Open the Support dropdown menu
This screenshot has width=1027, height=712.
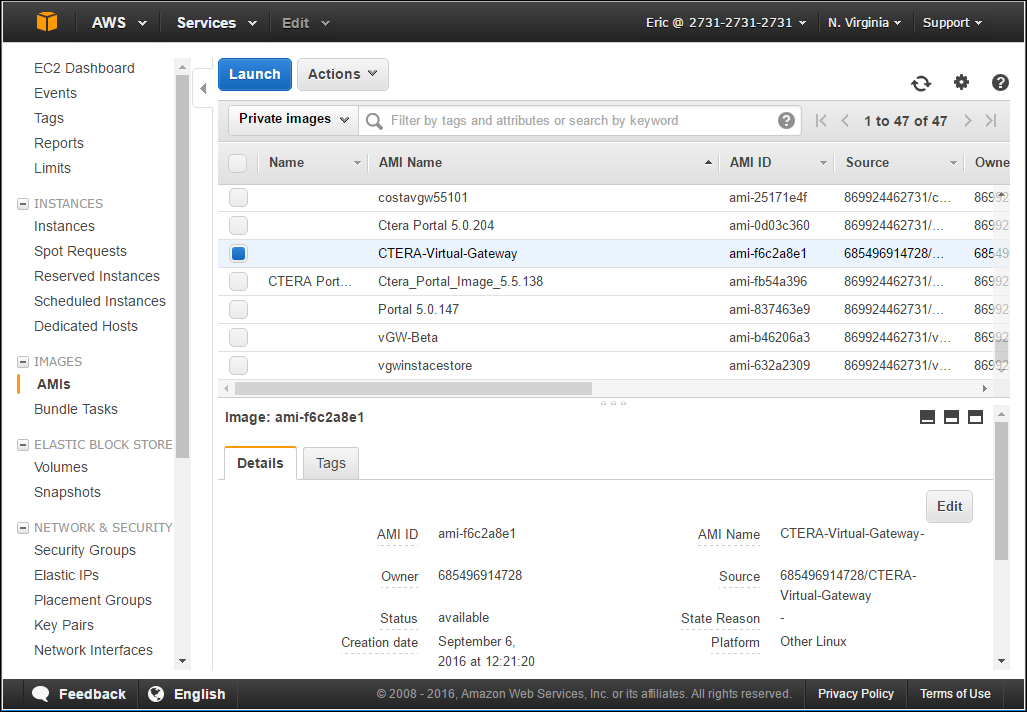point(952,22)
